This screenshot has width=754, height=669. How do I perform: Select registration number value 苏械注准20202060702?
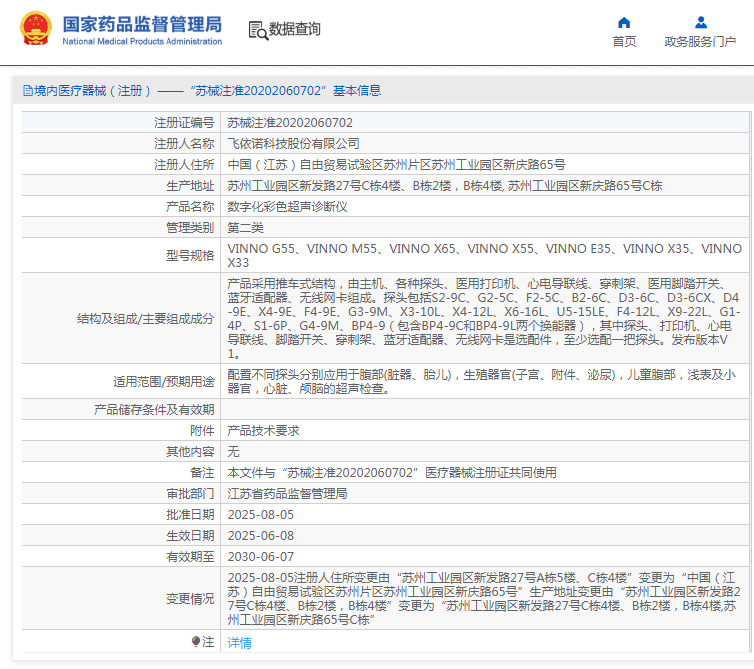click(x=290, y=123)
